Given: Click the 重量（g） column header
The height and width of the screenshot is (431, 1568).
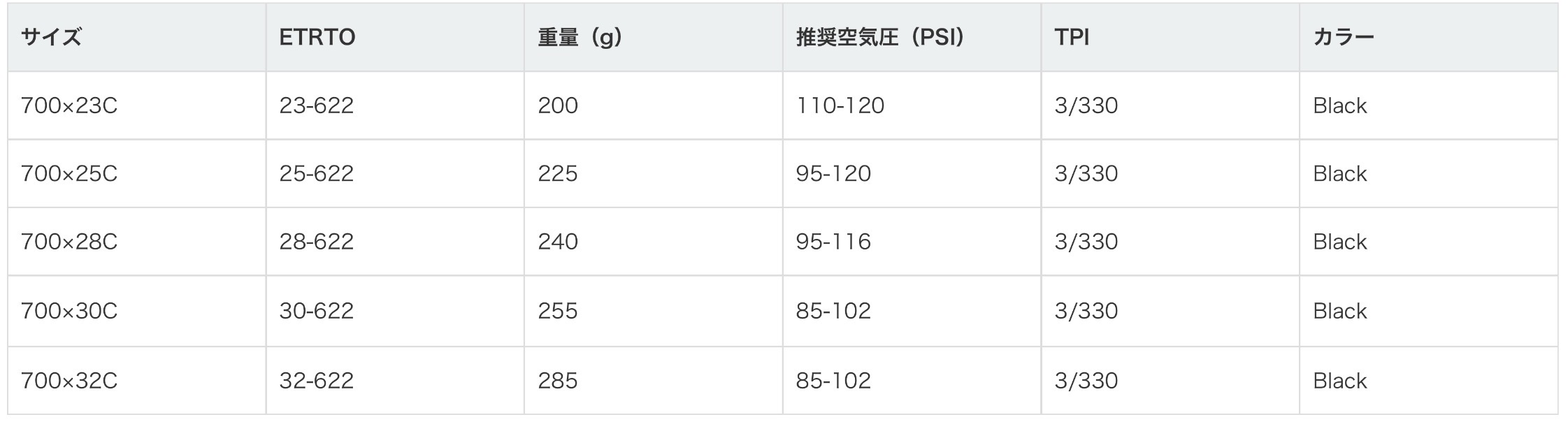Looking at the screenshot, I should [x=580, y=37].
